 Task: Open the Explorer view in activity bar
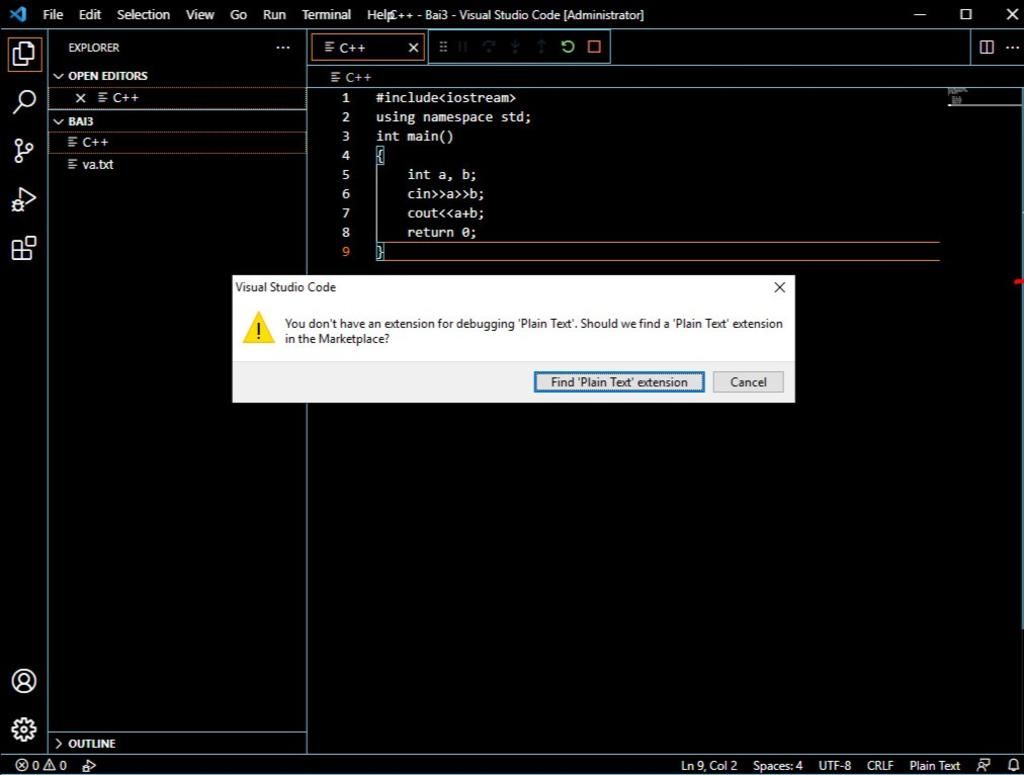(x=24, y=54)
